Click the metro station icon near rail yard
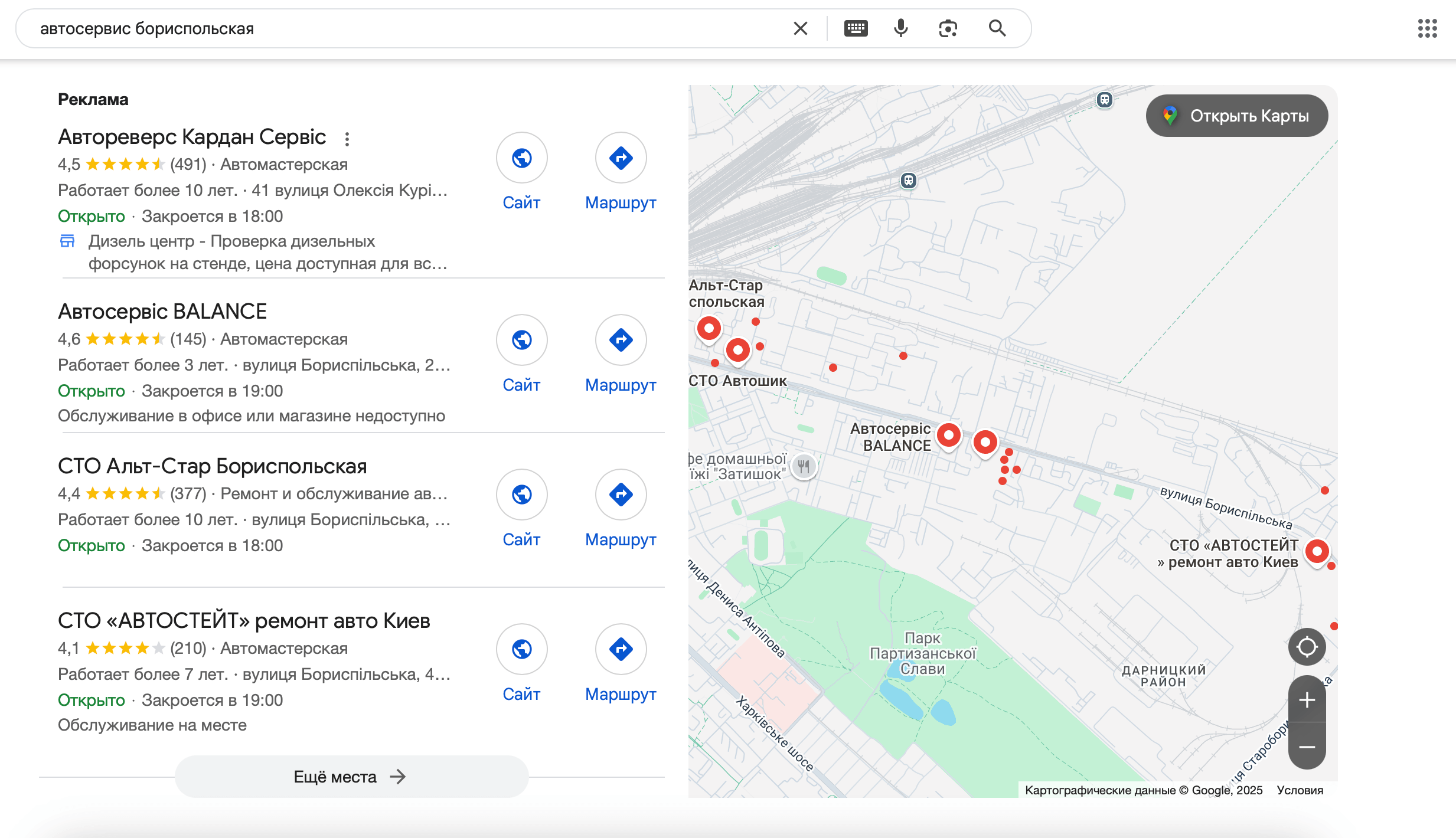 click(x=909, y=181)
